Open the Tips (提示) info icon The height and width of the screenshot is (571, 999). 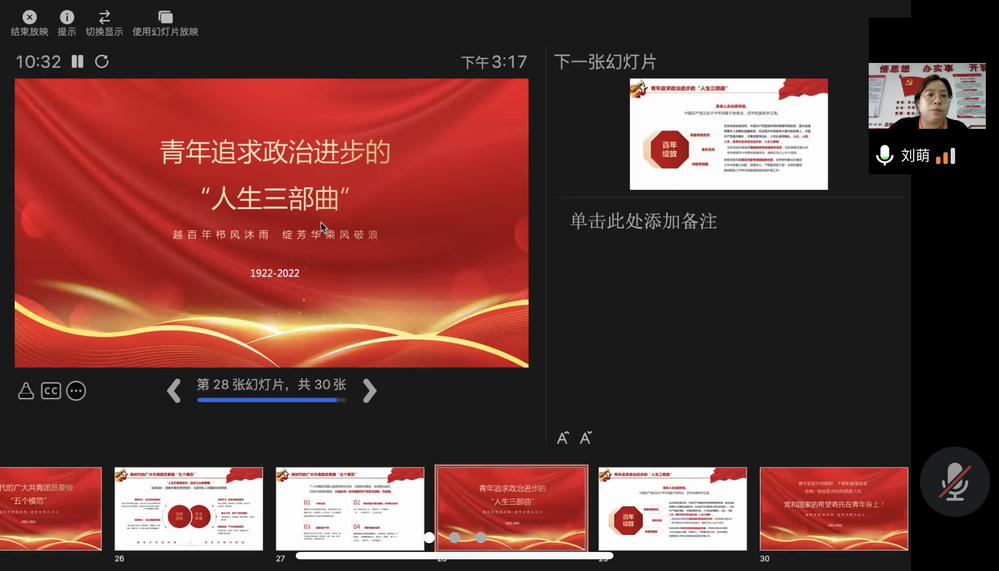pos(67,17)
